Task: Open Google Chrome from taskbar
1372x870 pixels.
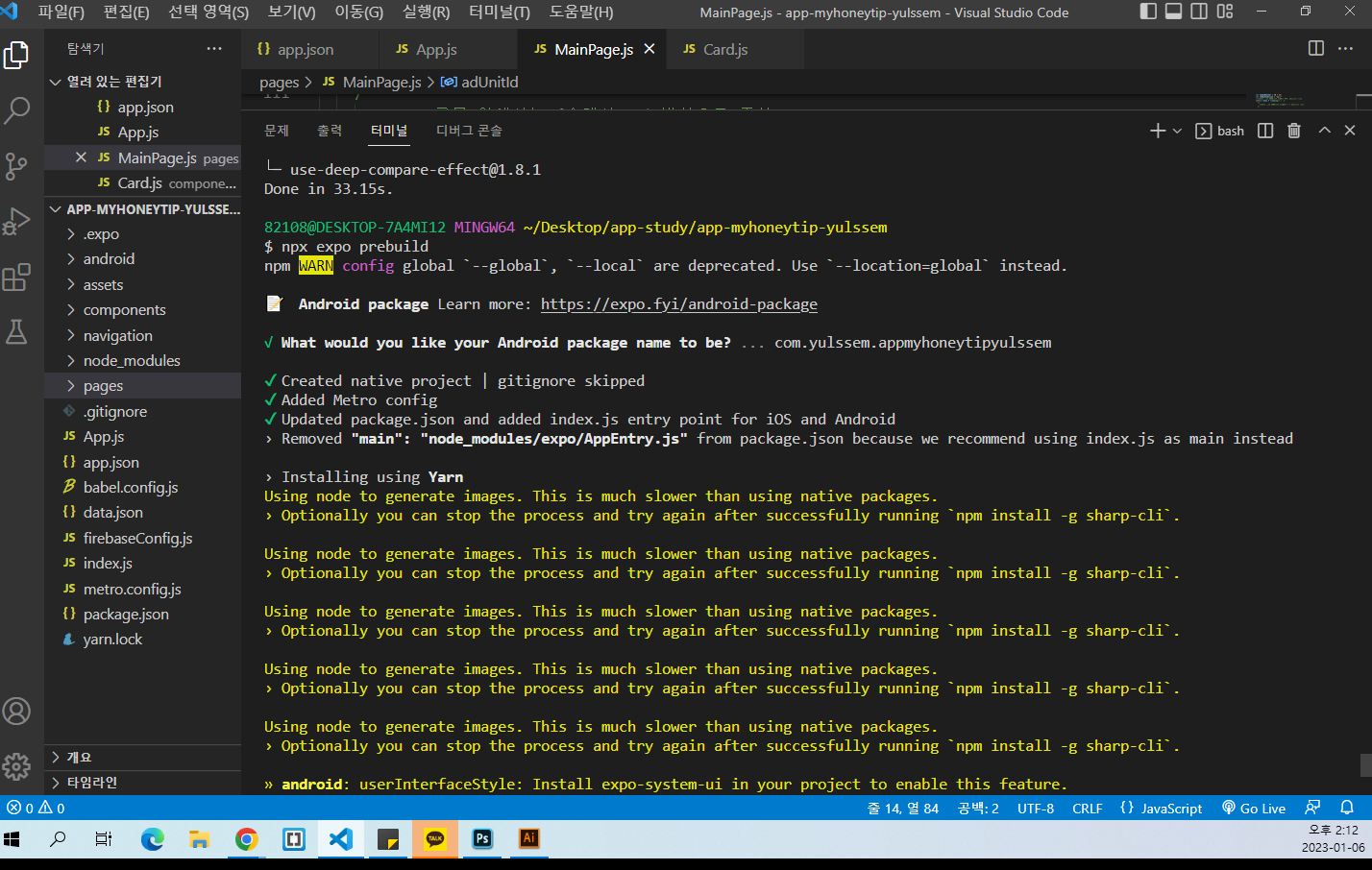Action: pyautogui.click(x=247, y=839)
